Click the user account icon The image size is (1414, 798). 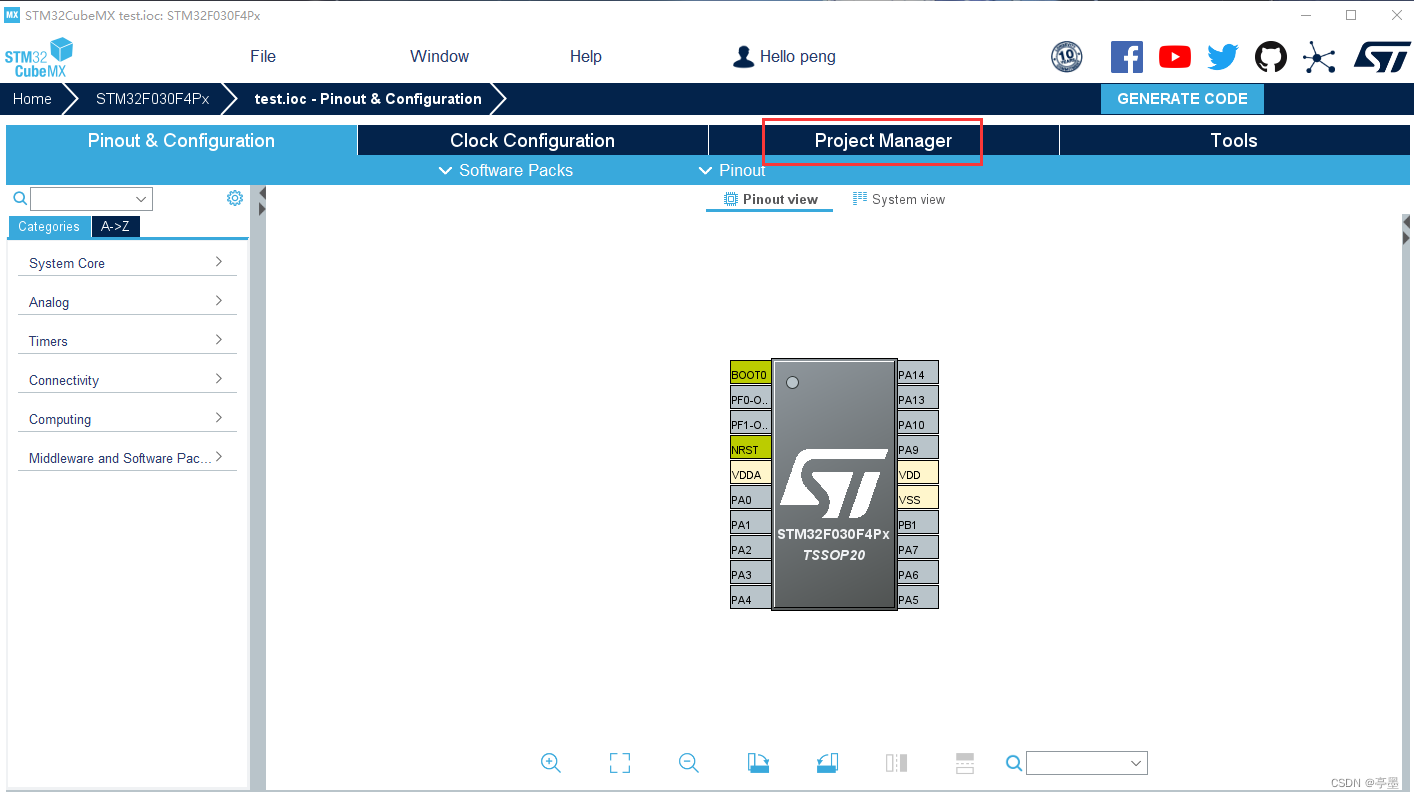pos(743,57)
